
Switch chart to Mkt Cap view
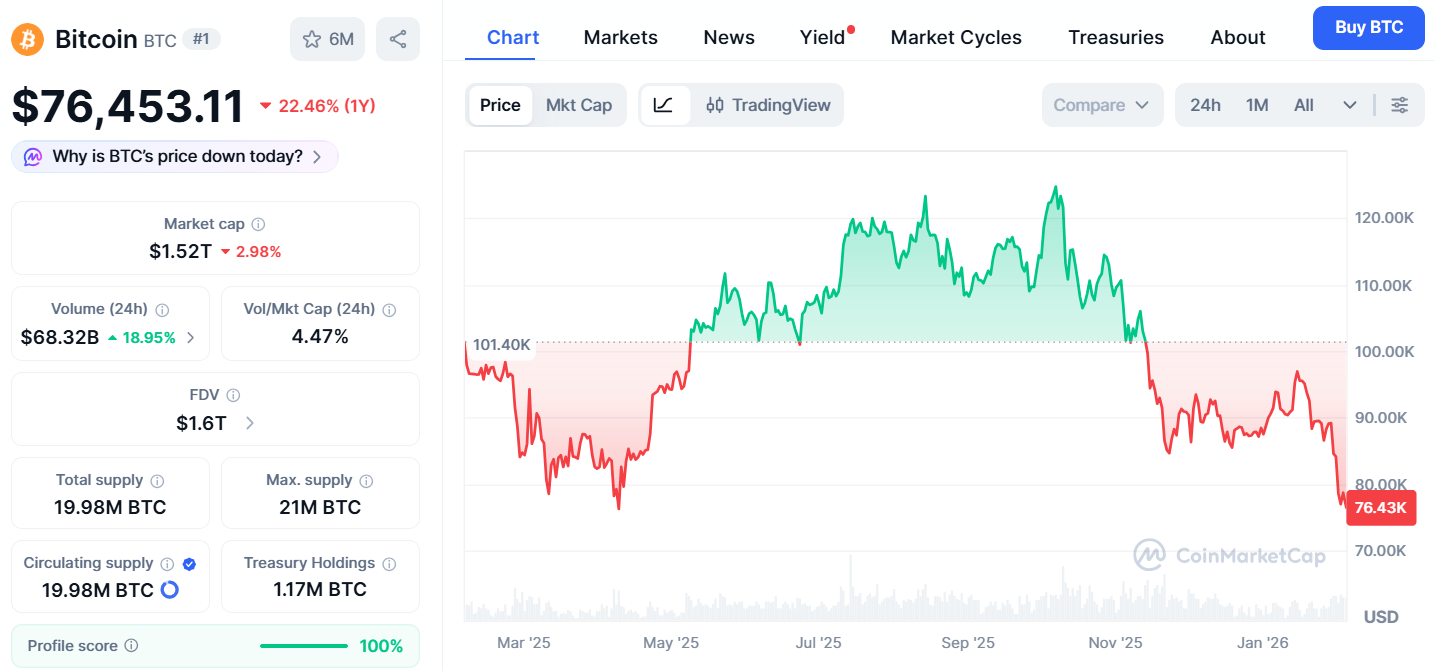pyautogui.click(x=578, y=105)
